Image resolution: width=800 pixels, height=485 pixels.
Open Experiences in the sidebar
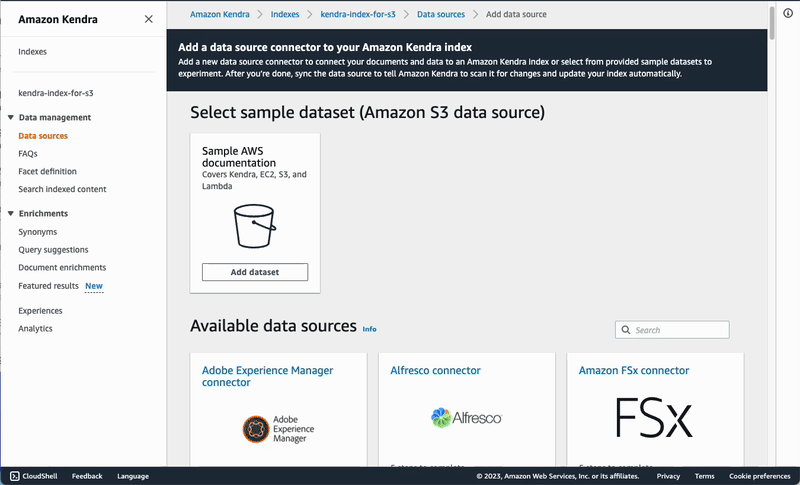(x=40, y=311)
